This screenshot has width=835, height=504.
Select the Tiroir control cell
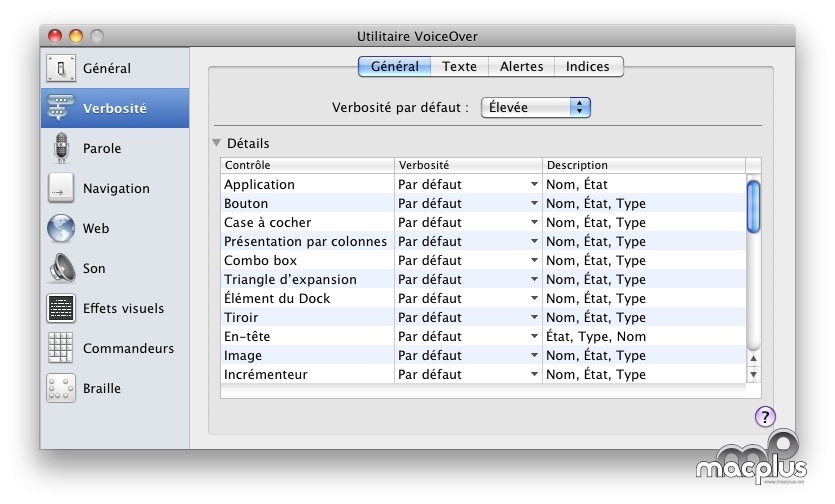[307, 318]
